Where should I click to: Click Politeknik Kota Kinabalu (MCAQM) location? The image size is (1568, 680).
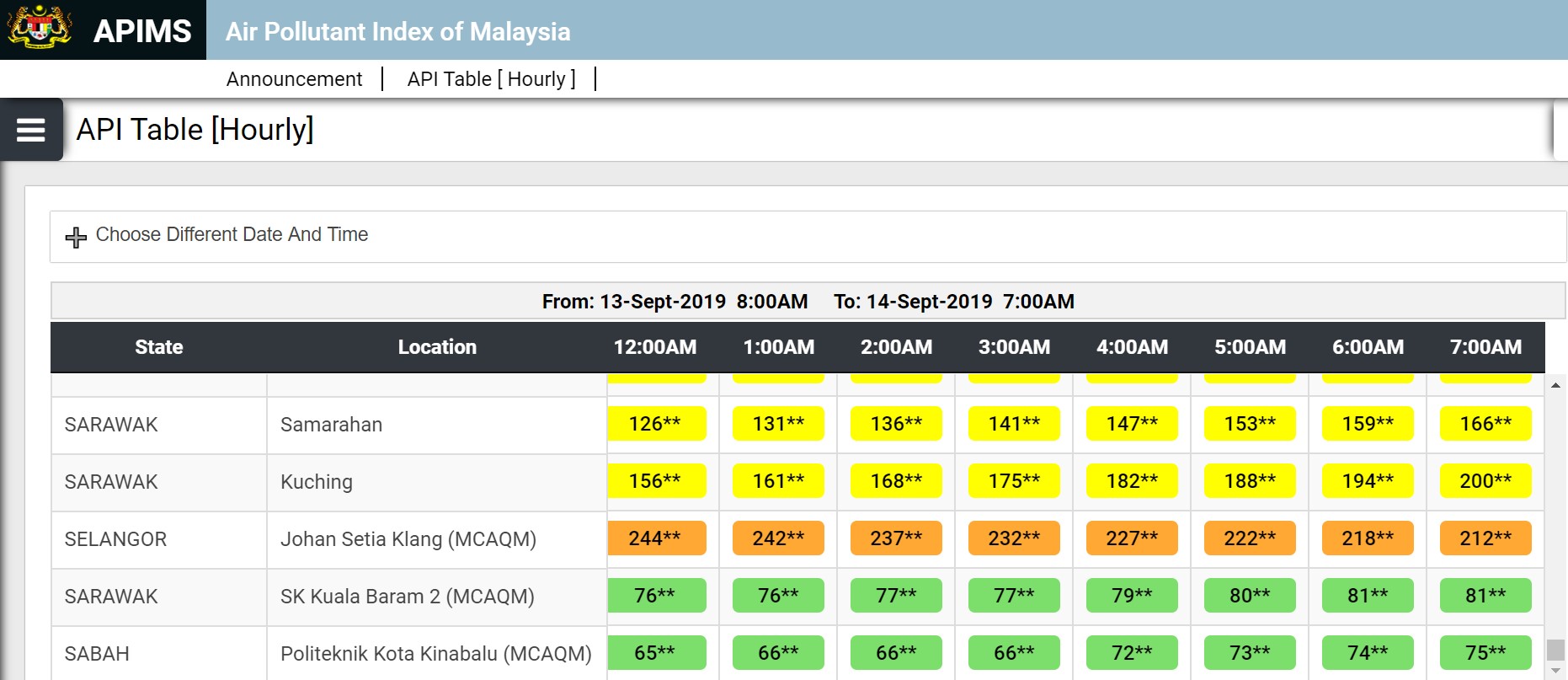coord(436,654)
